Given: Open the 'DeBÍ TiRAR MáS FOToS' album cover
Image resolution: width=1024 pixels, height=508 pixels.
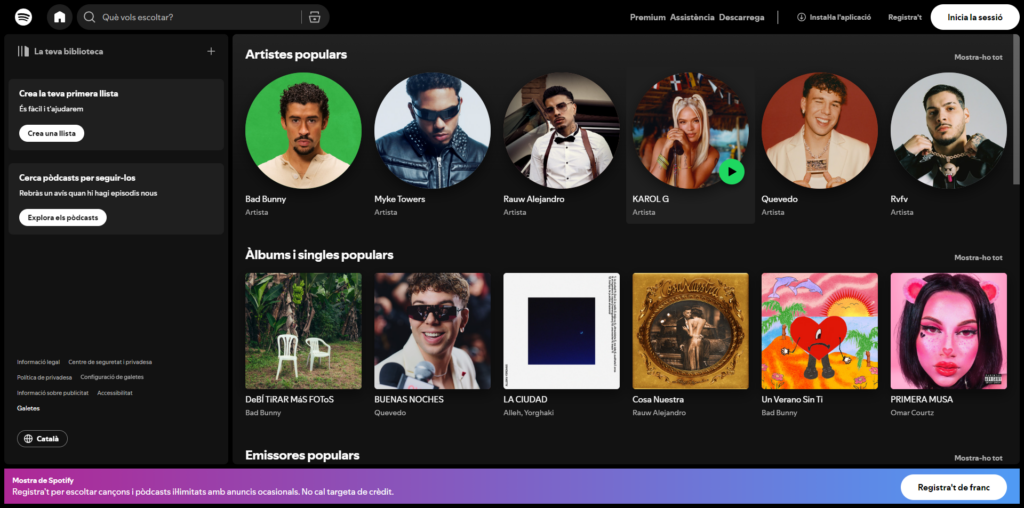Looking at the screenshot, I should click(x=303, y=331).
